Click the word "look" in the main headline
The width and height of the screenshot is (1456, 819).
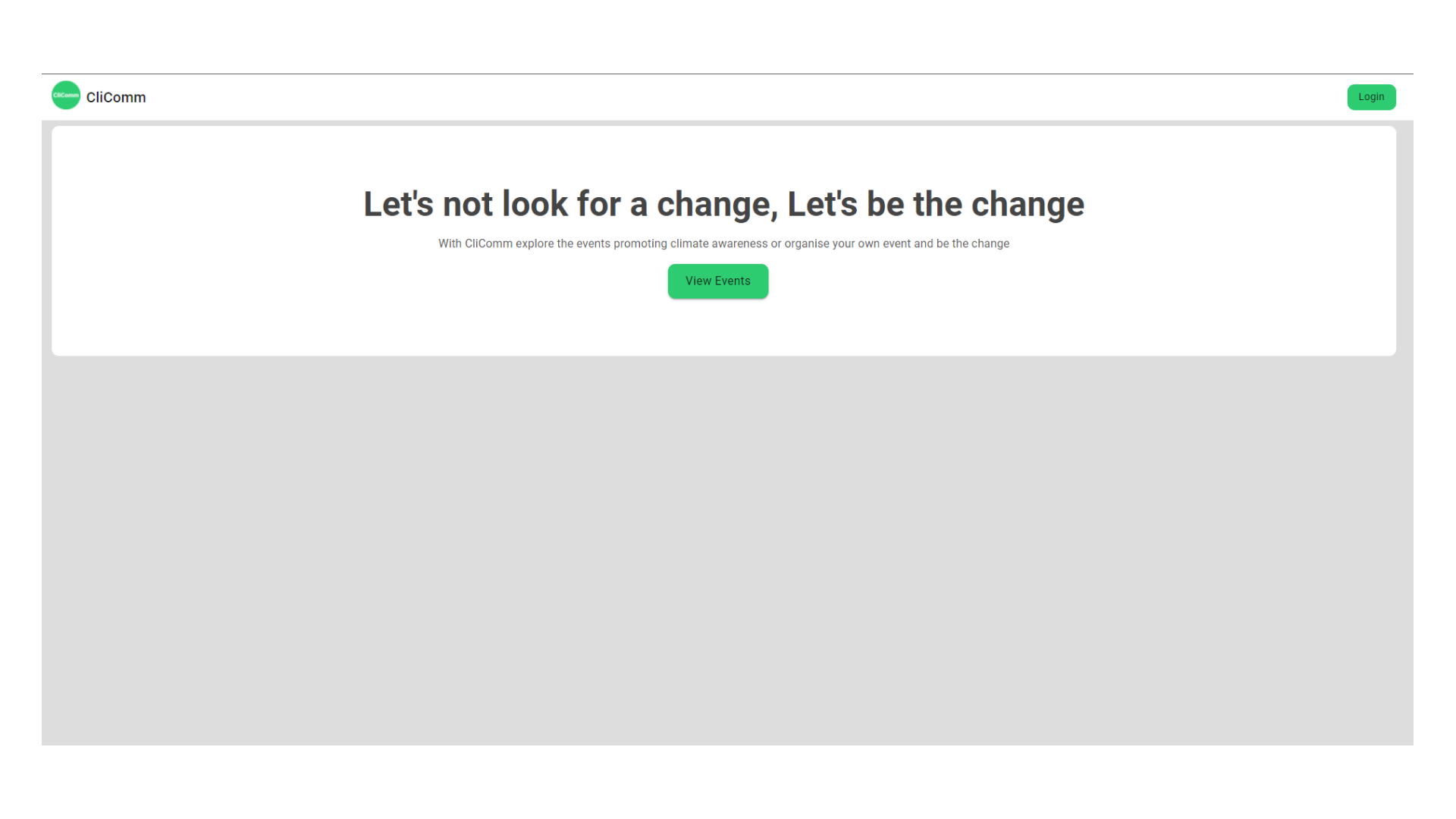click(535, 204)
